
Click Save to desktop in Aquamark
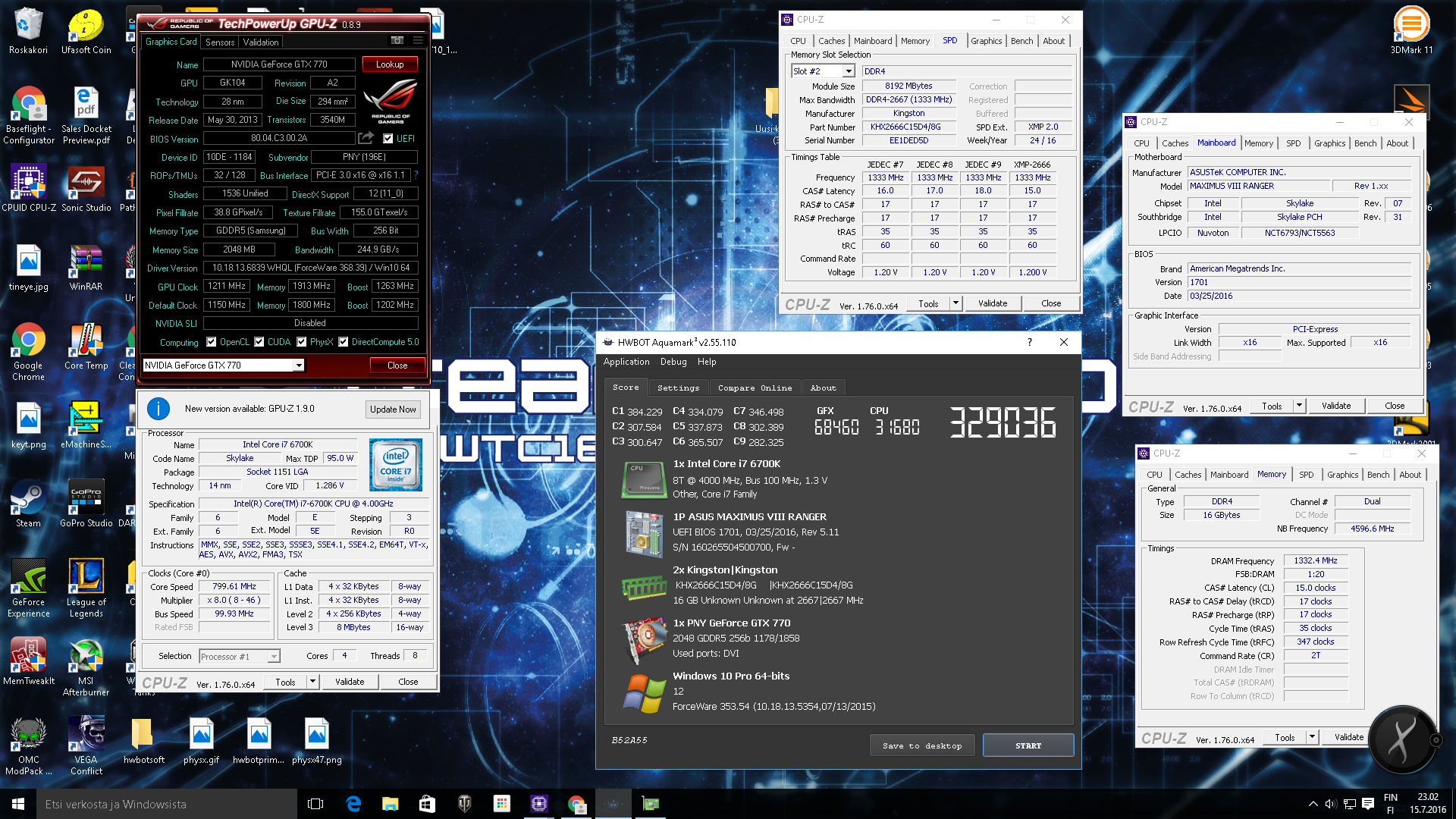coord(922,745)
